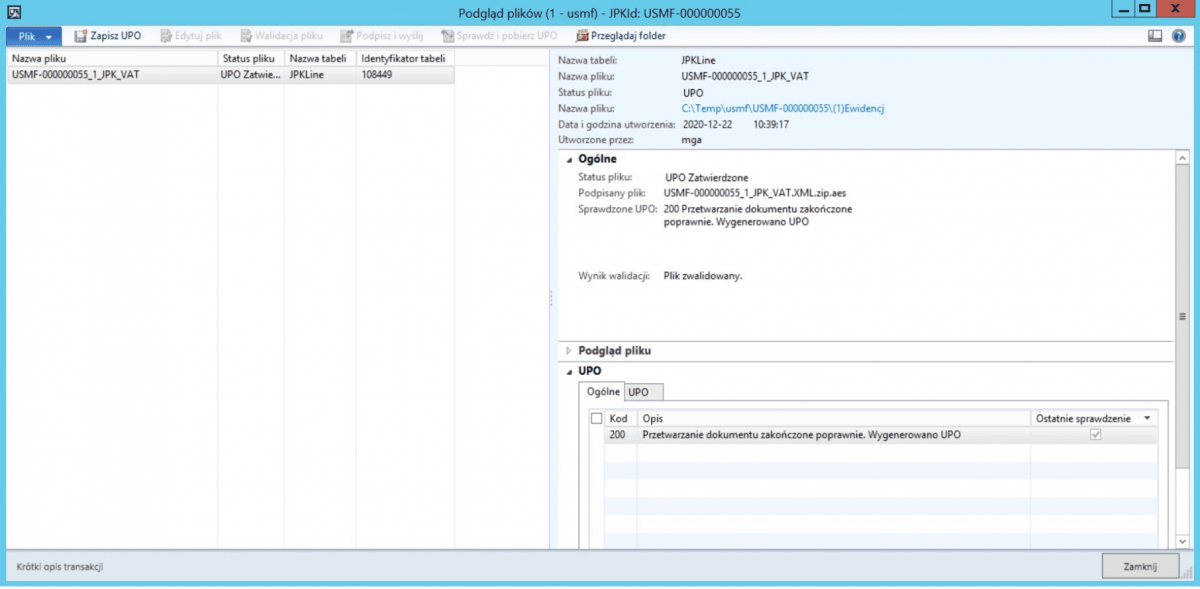Screen dimensions: 1200x589
Task: Collapse the Ogólne section
Action: click(571, 158)
